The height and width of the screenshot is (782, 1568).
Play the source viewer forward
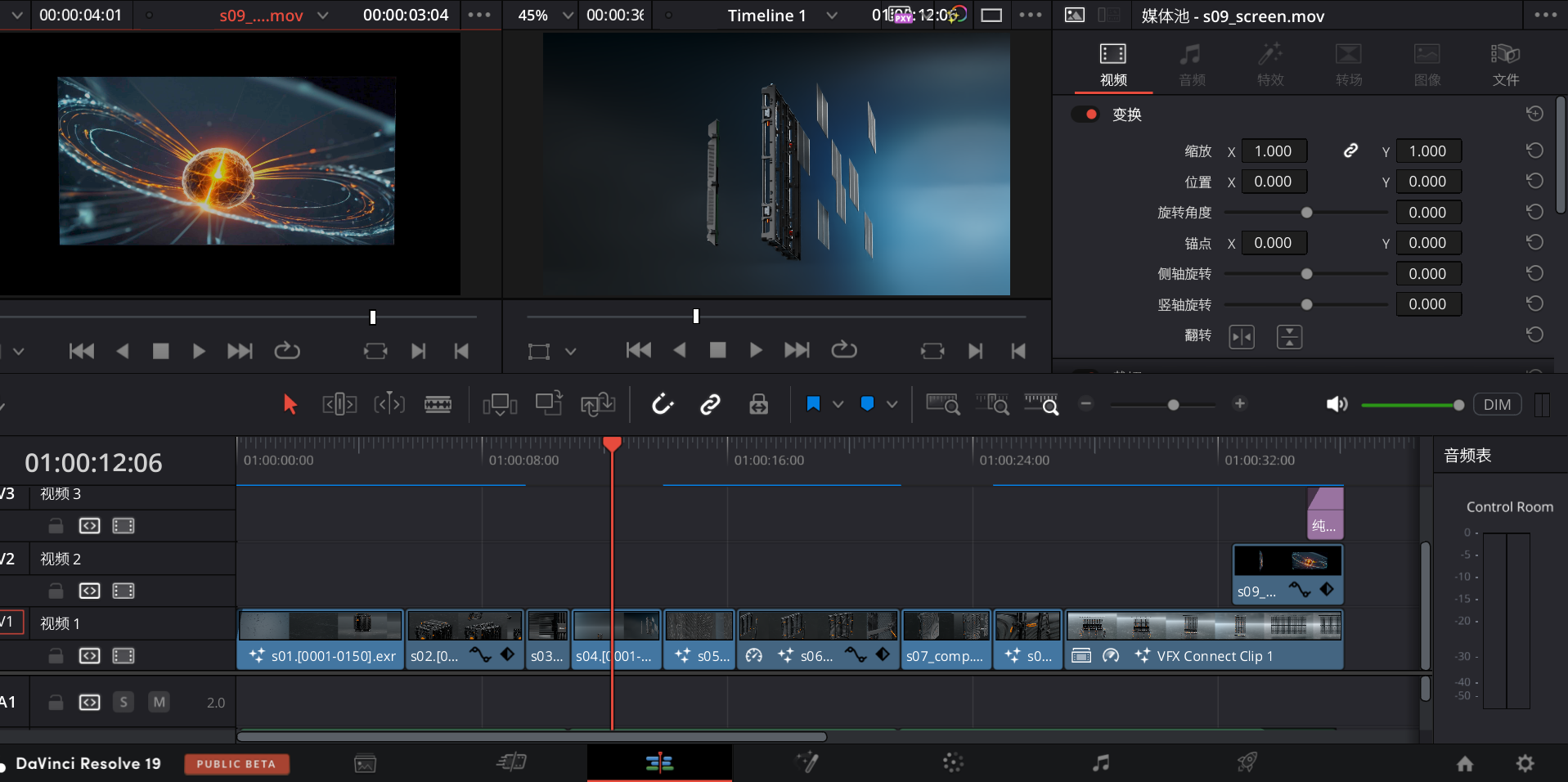199,351
